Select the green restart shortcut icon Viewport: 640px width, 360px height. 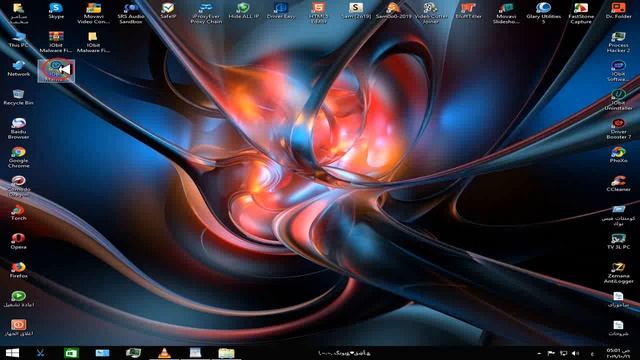(x=18, y=299)
